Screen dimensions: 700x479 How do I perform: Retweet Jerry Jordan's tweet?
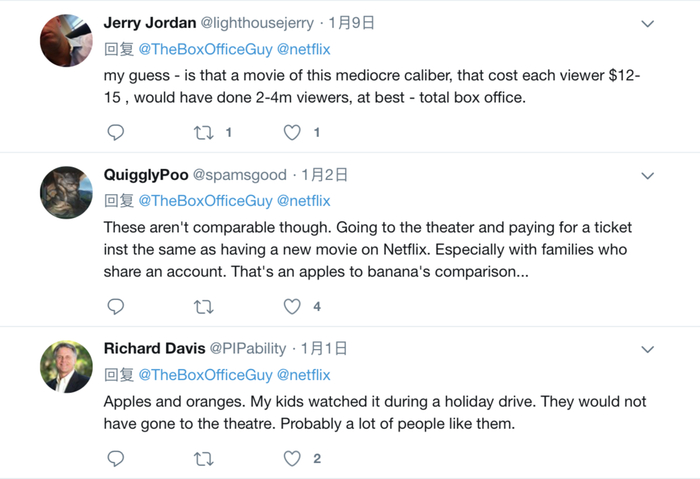[203, 132]
